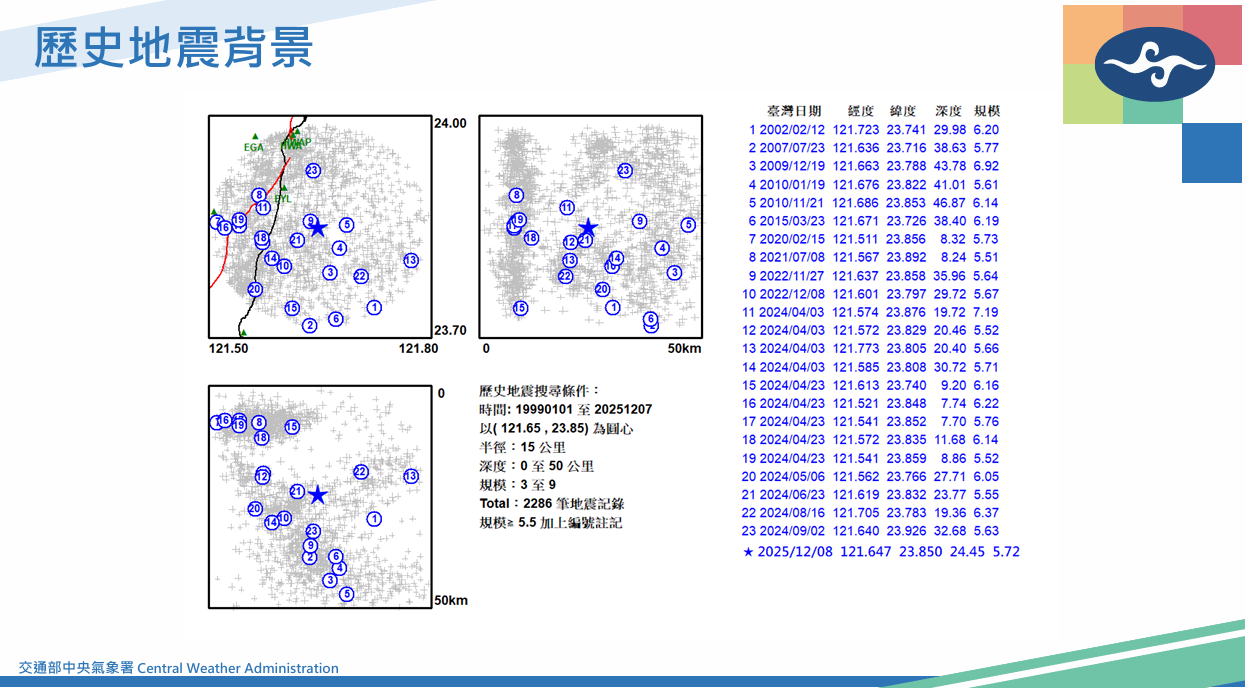1245x688 pixels.
Task: Click the 歷史地震背景 slide title
Action: [x=173, y=46]
